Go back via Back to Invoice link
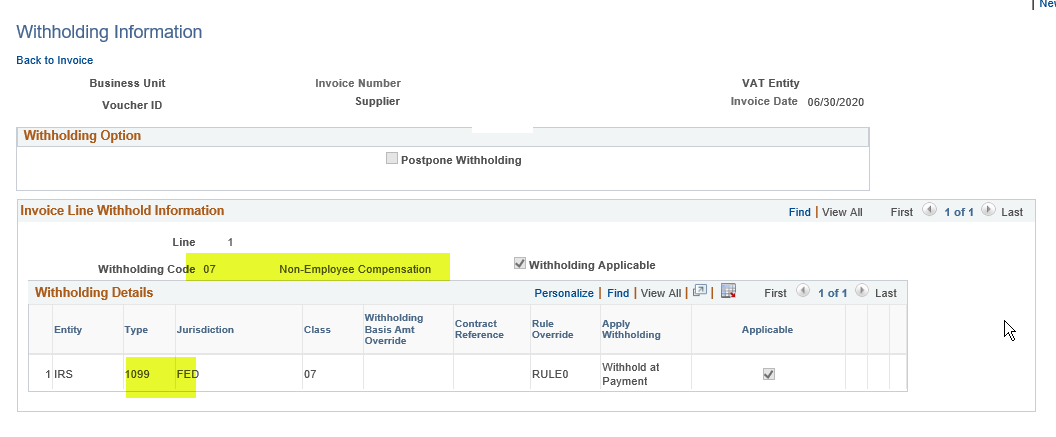 click(55, 60)
